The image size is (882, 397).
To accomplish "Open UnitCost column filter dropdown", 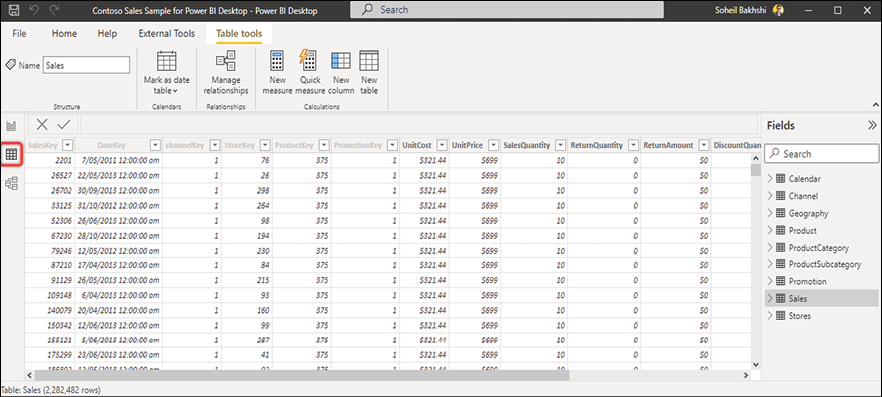I will tap(442, 146).
